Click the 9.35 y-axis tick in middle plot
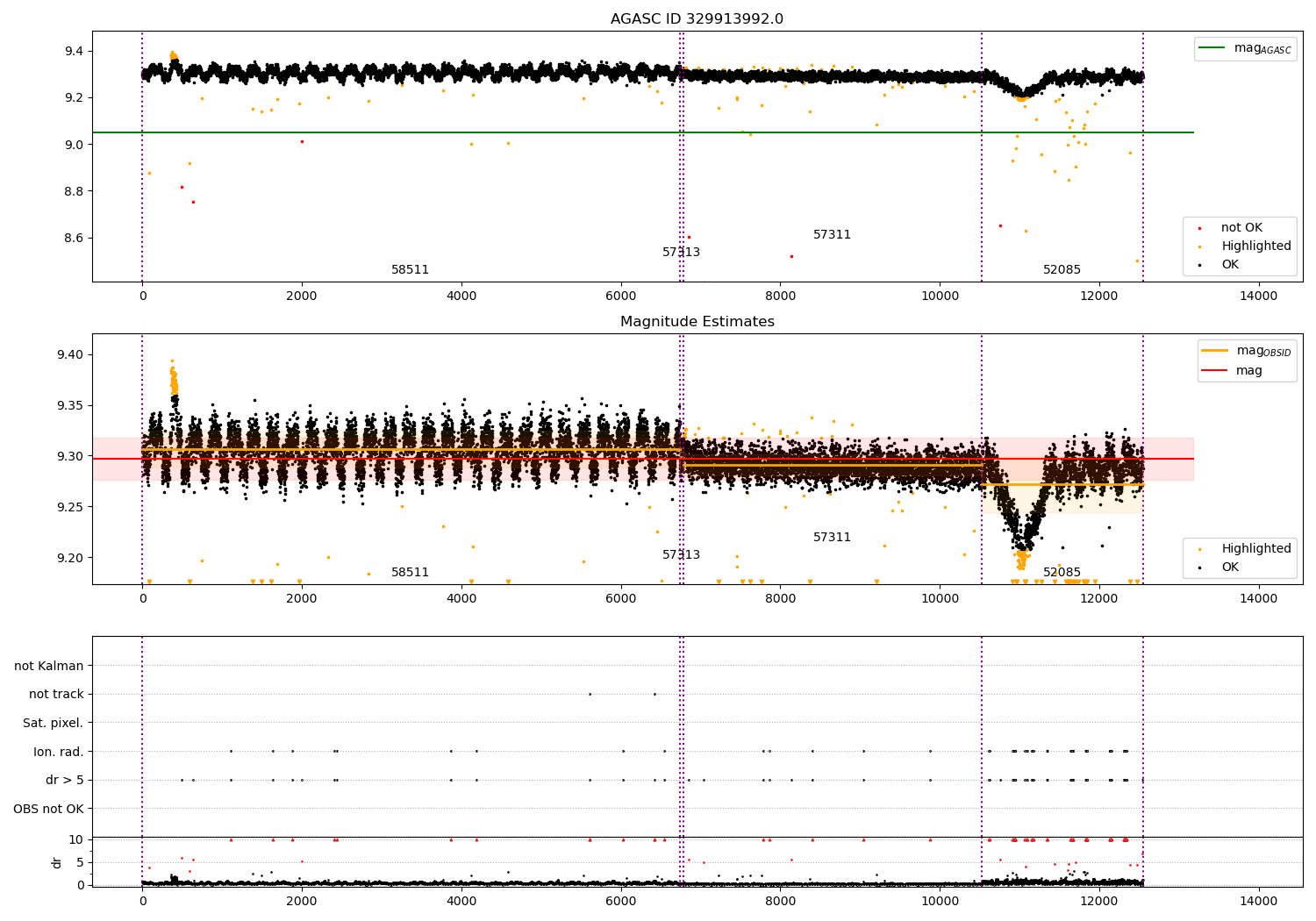 tap(70, 406)
